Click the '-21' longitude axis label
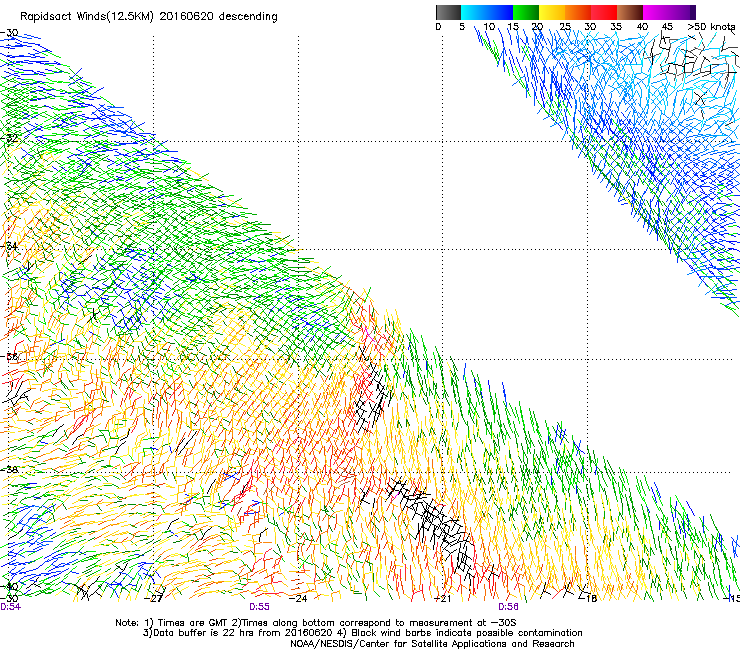The image size is (740, 650). tap(442, 598)
